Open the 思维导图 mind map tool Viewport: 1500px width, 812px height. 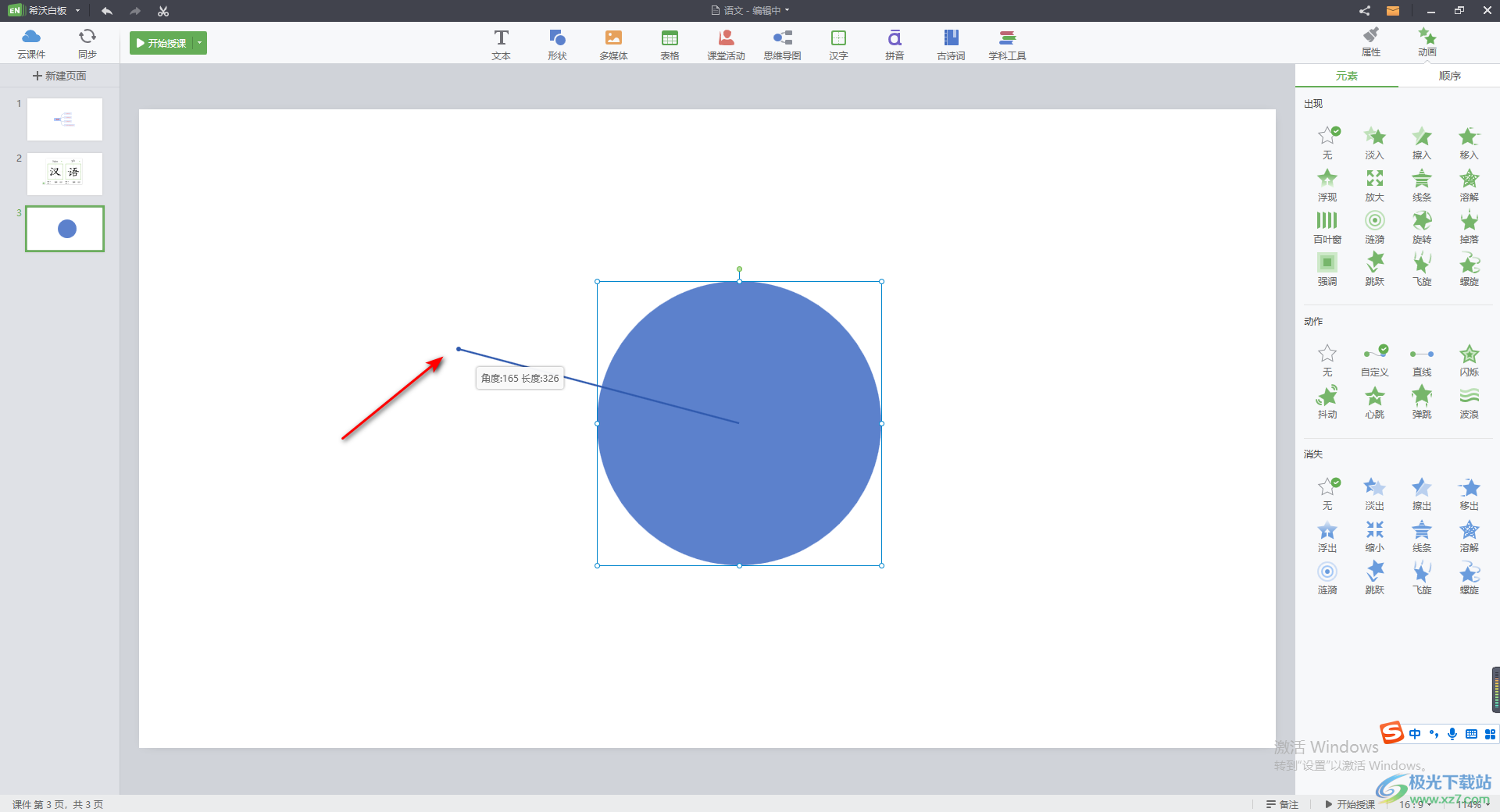coord(782,45)
